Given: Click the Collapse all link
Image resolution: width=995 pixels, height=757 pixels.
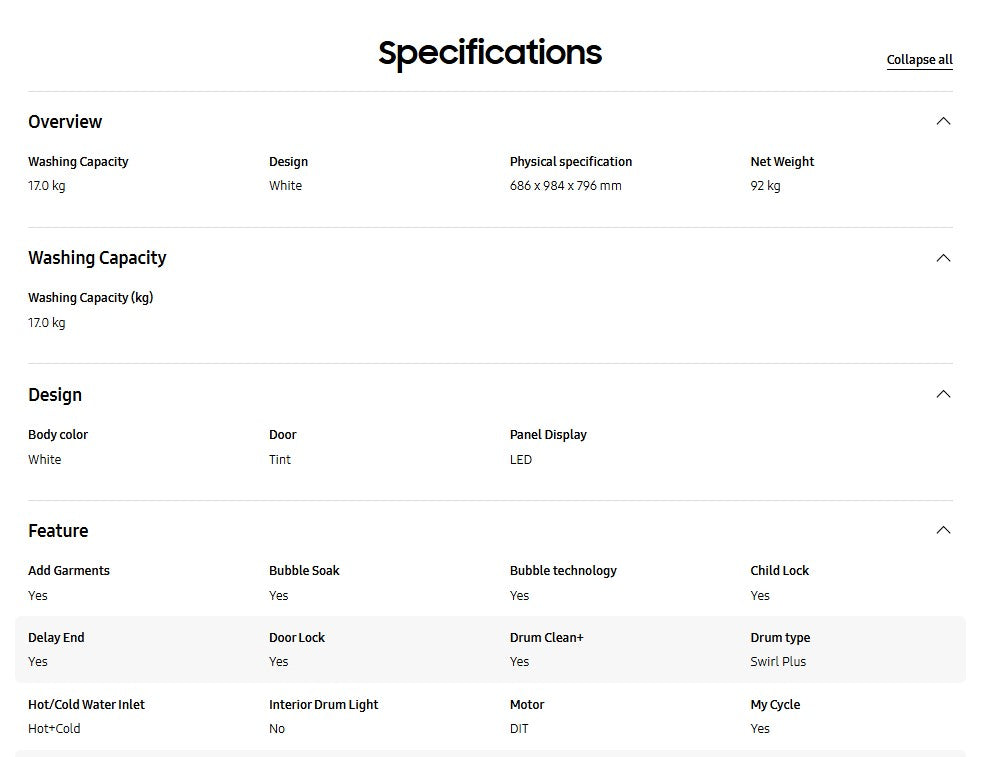Looking at the screenshot, I should pyautogui.click(x=919, y=60).
